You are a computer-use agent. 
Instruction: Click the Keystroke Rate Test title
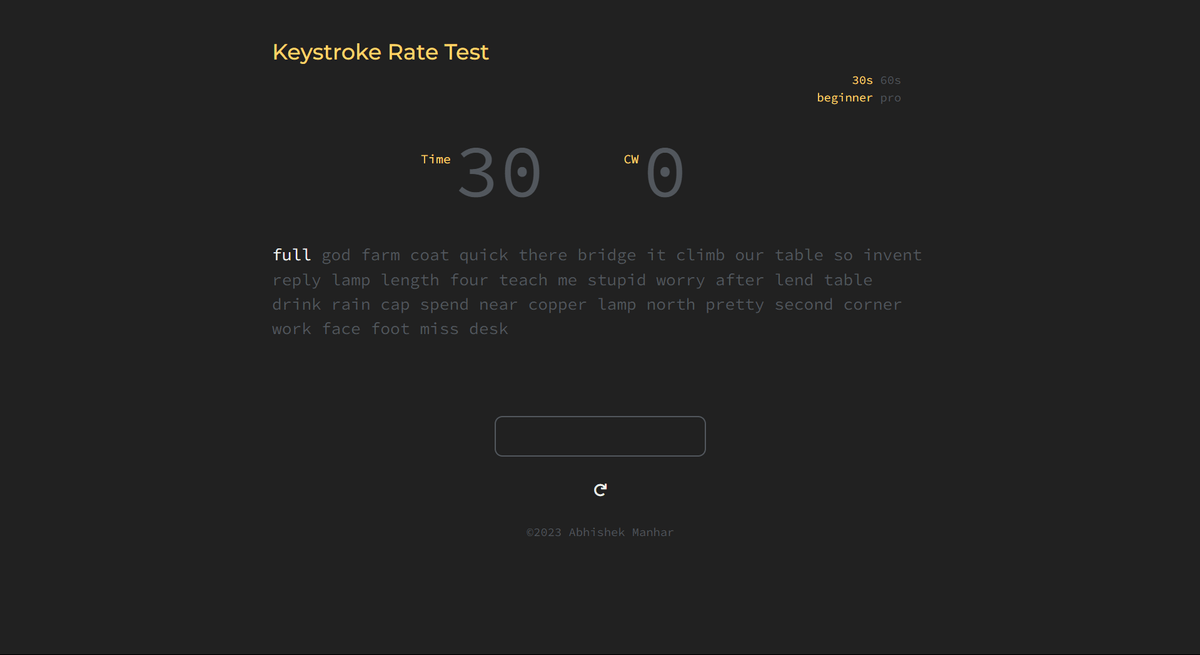coord(380,52)
